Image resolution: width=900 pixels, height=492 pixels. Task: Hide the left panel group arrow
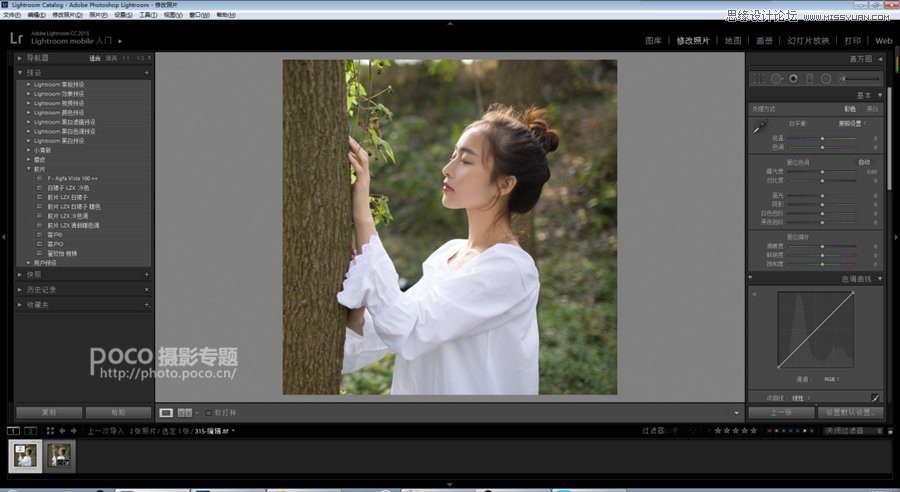pyautogui.click(x=3, y=237)
